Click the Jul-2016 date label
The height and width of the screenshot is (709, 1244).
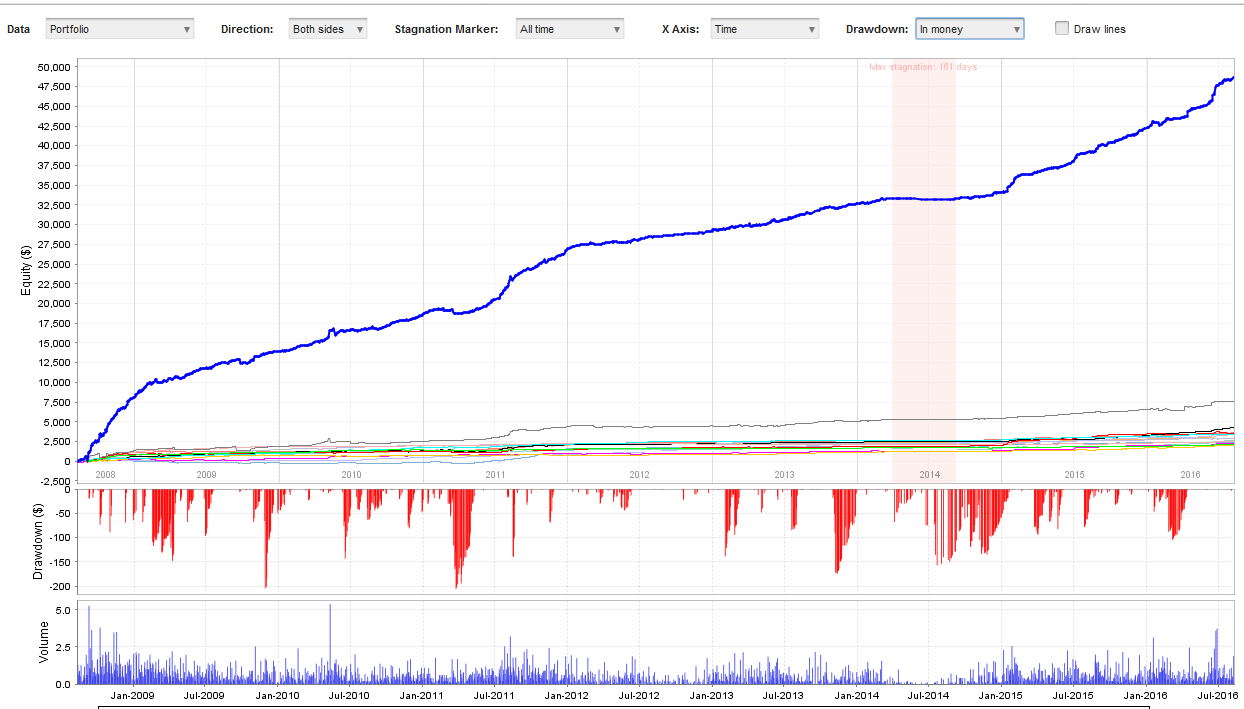(x=1218, y=695)
